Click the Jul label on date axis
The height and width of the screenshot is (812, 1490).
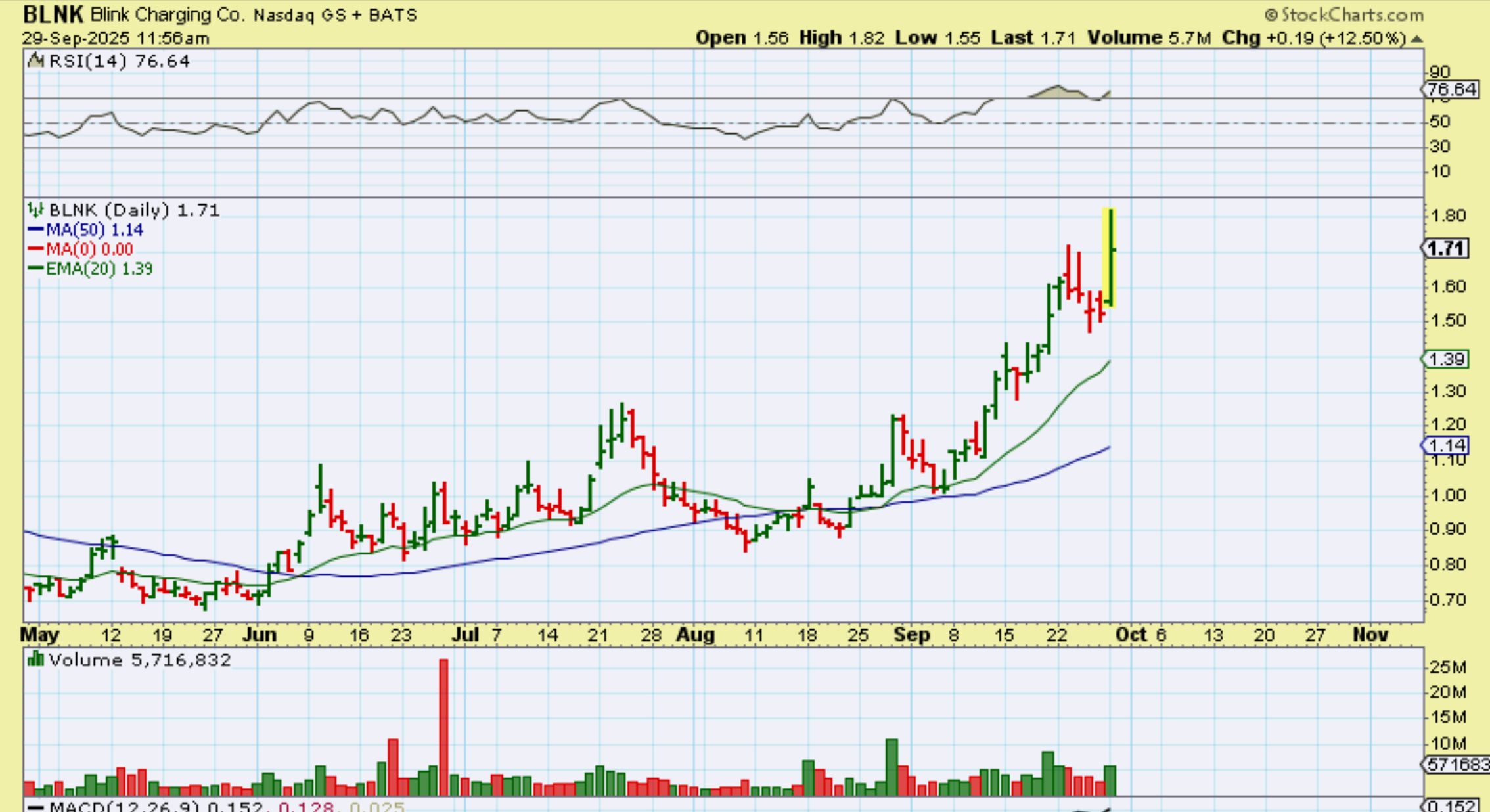point(465,635)
